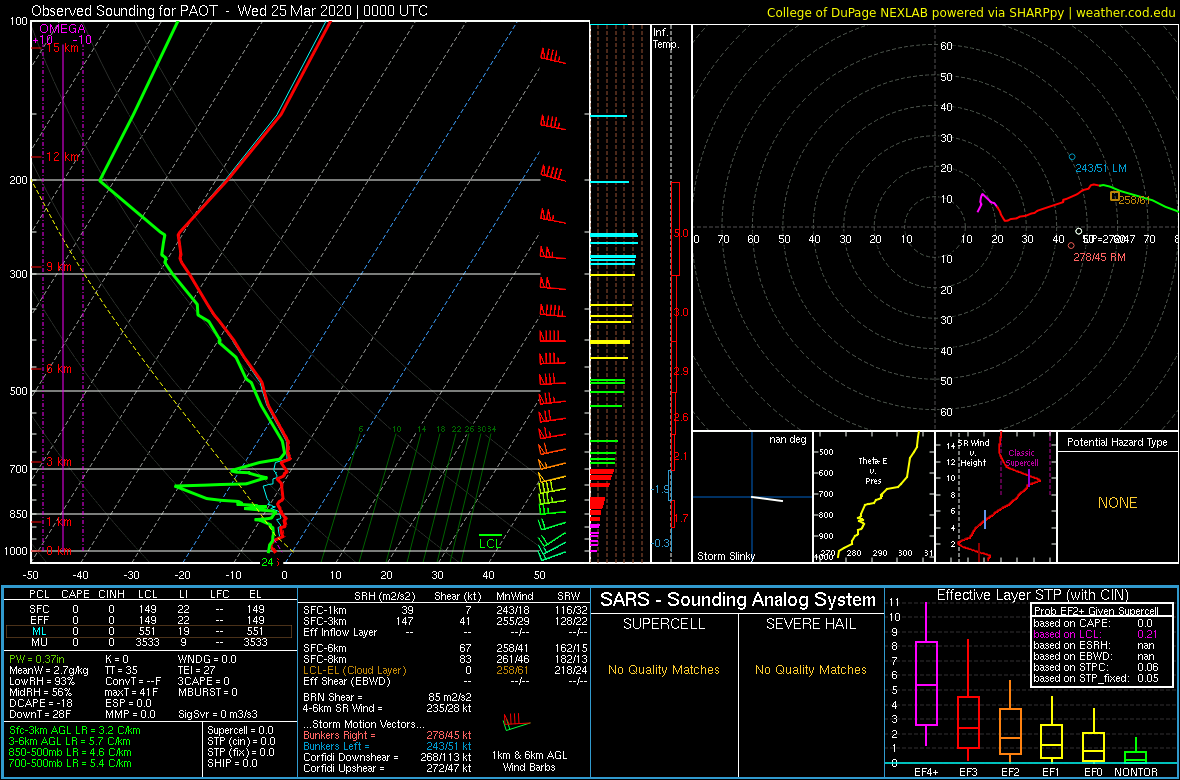
Task: Select the SFC-6km kinematics row
Action: (x=446, y=647)
